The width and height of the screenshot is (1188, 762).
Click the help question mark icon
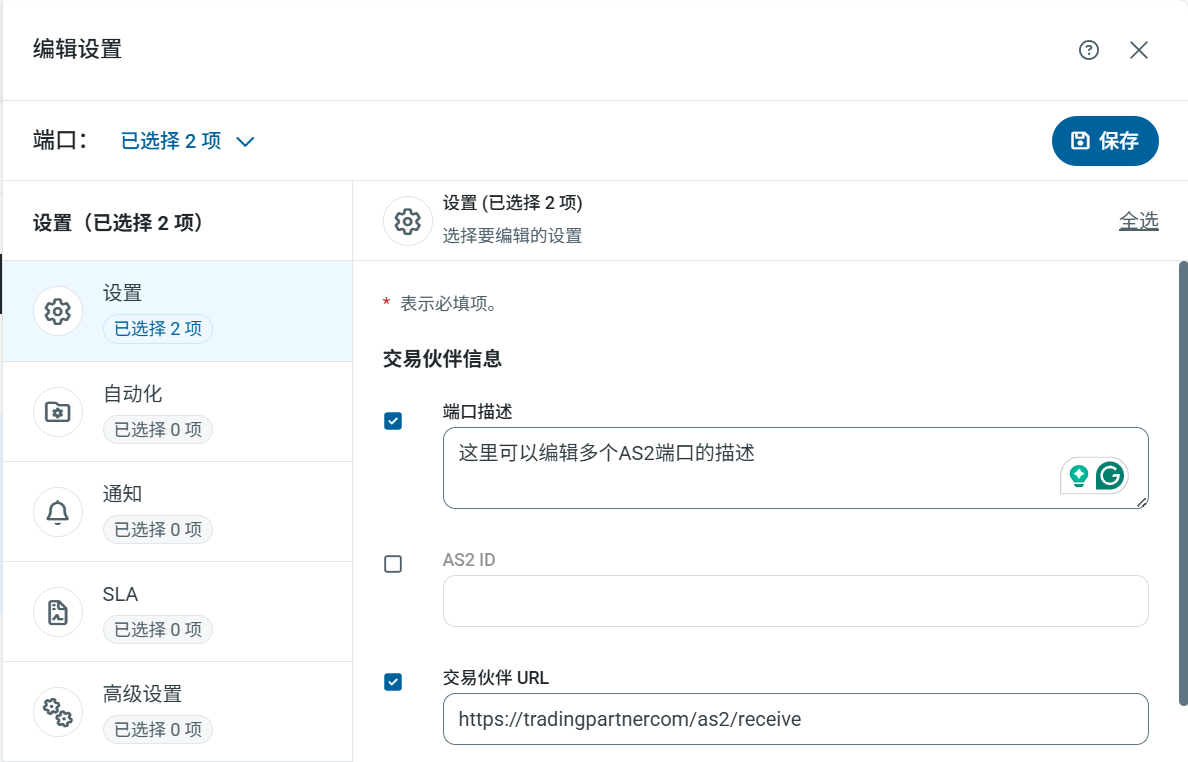[x=1089, y=50]
